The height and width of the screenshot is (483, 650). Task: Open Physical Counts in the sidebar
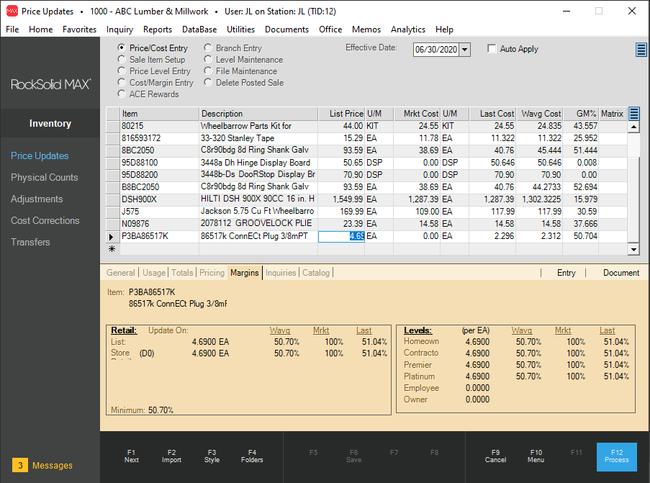point(44,178)
